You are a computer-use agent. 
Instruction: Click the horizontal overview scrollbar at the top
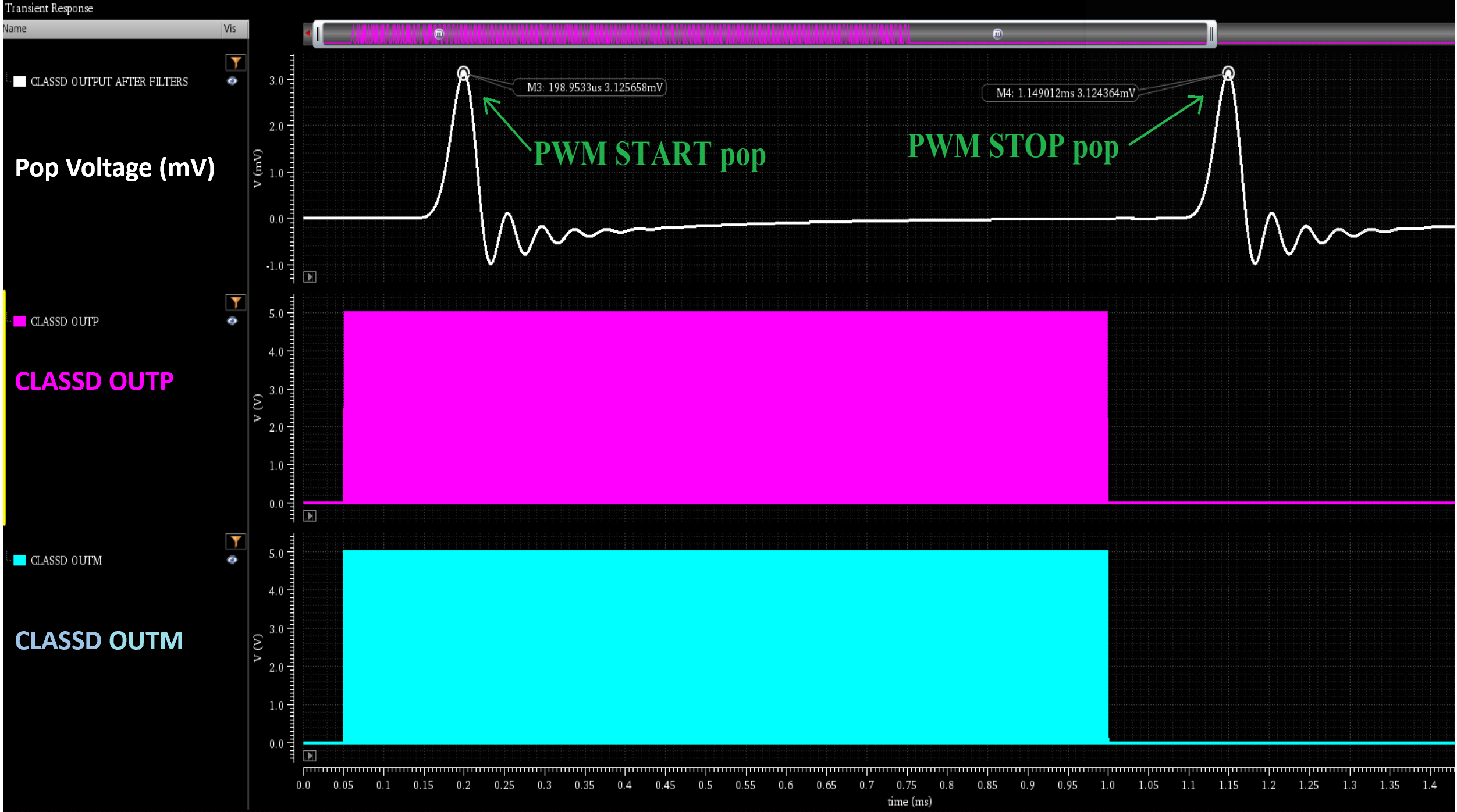(x=756, y=33)
